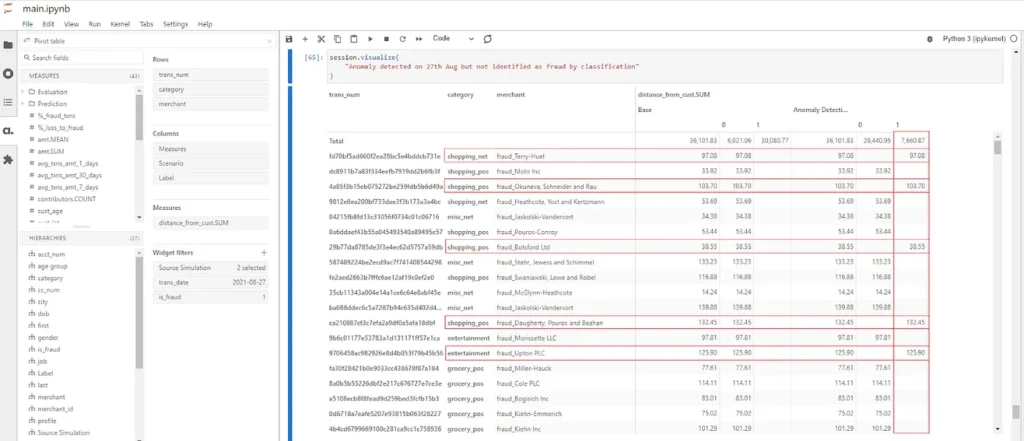This screenshot has height=441, width=1024.
Task: Open the Help menu
Action: [204, 24]
